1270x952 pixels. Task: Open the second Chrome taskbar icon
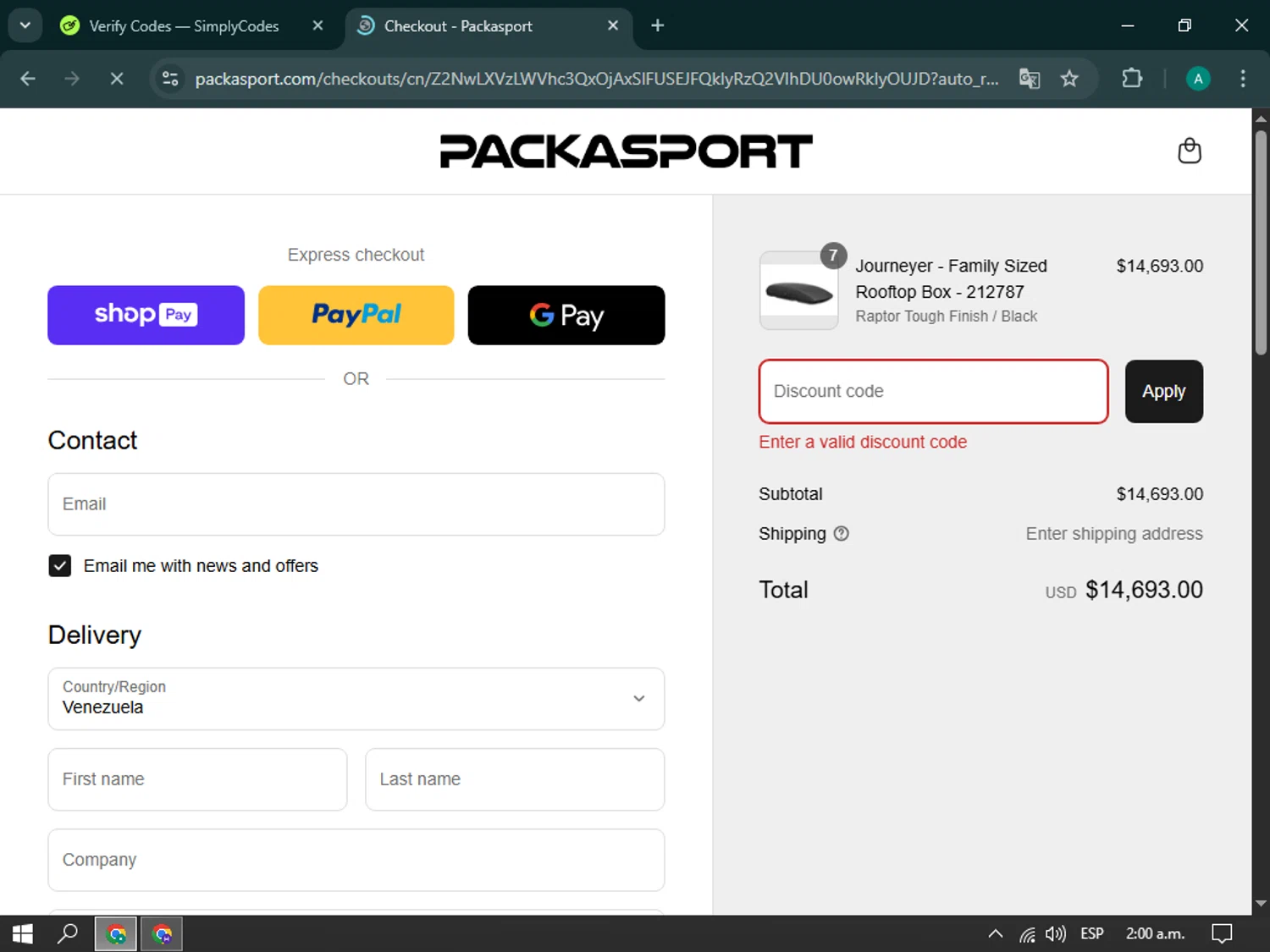click(162, 934)
